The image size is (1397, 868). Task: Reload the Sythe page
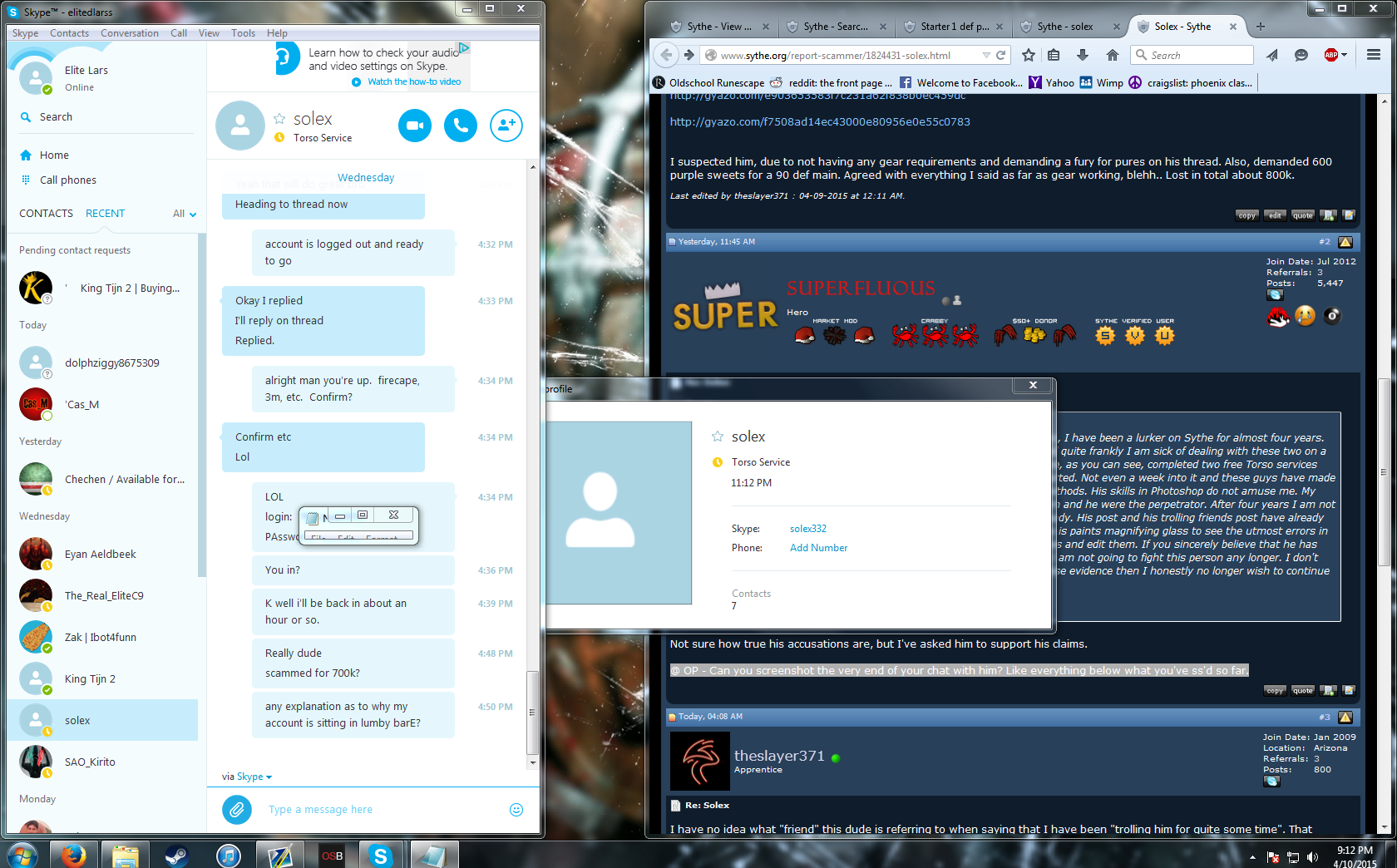1001,56
